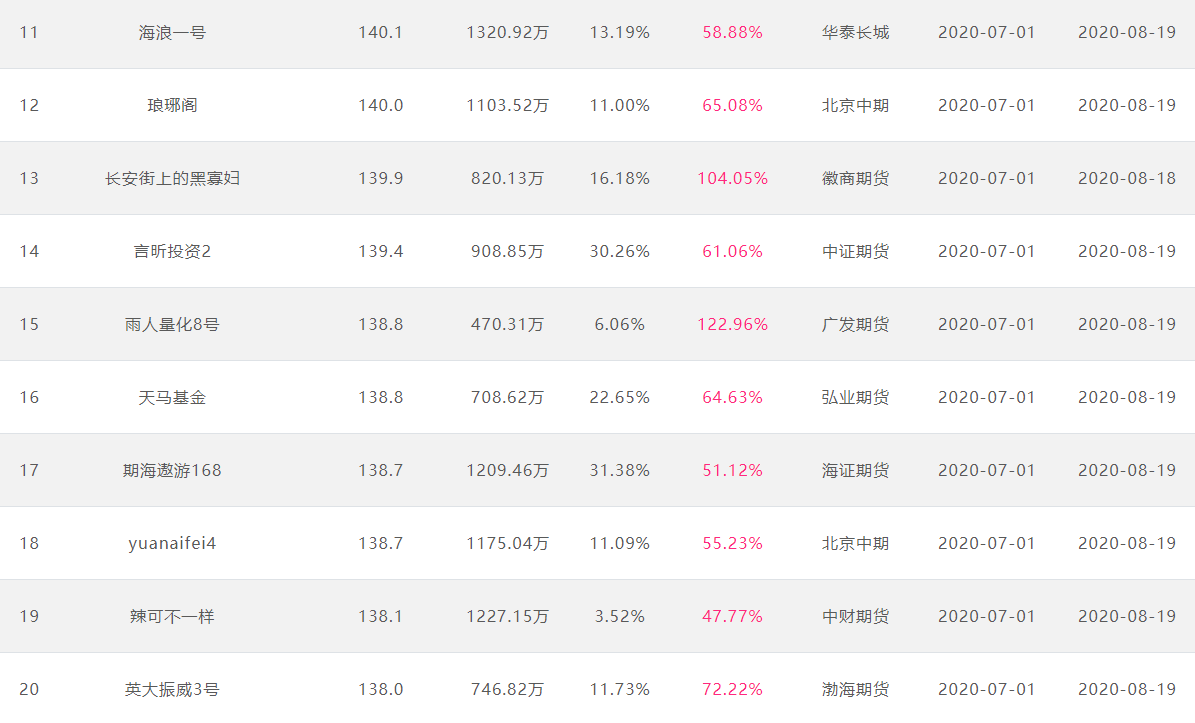Viewport: 1195px width, 723px height.
Task: Click the 122.96% return value in row 15
Action: pyautogui.click(x=732, y=325)
